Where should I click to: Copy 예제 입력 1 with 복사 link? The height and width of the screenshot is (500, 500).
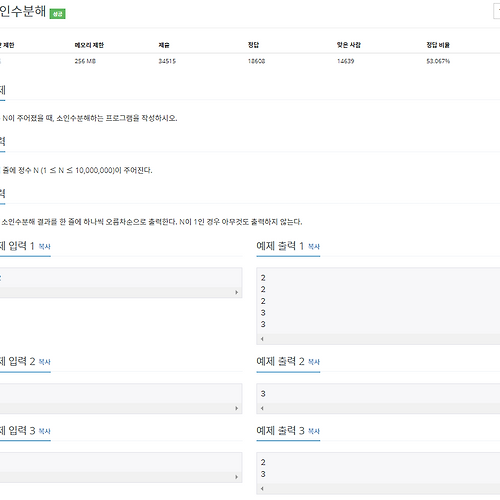[x=45, y=247]
